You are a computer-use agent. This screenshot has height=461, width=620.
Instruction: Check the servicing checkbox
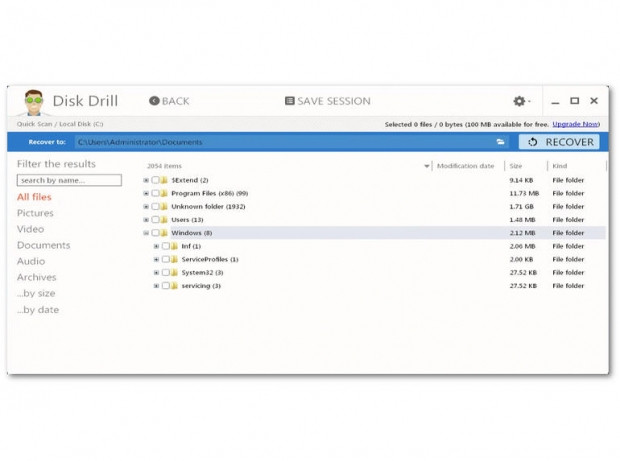(166, 286)
